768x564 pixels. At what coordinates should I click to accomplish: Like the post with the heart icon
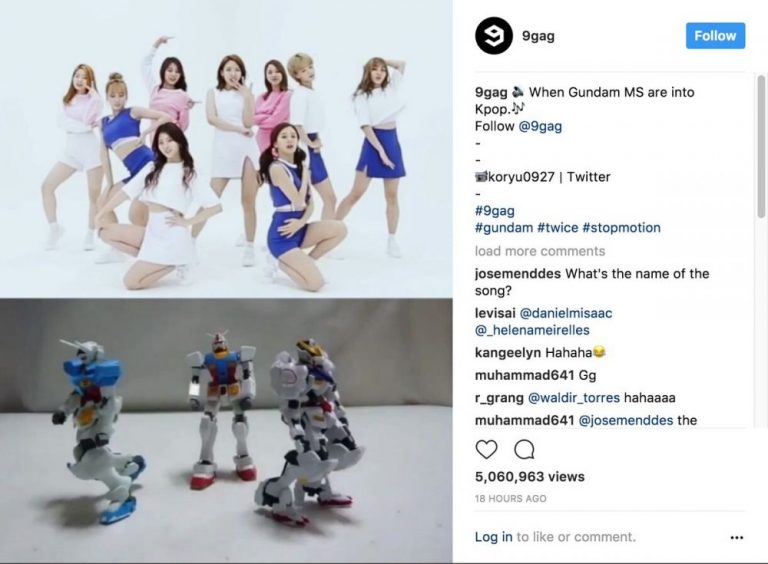486,449
